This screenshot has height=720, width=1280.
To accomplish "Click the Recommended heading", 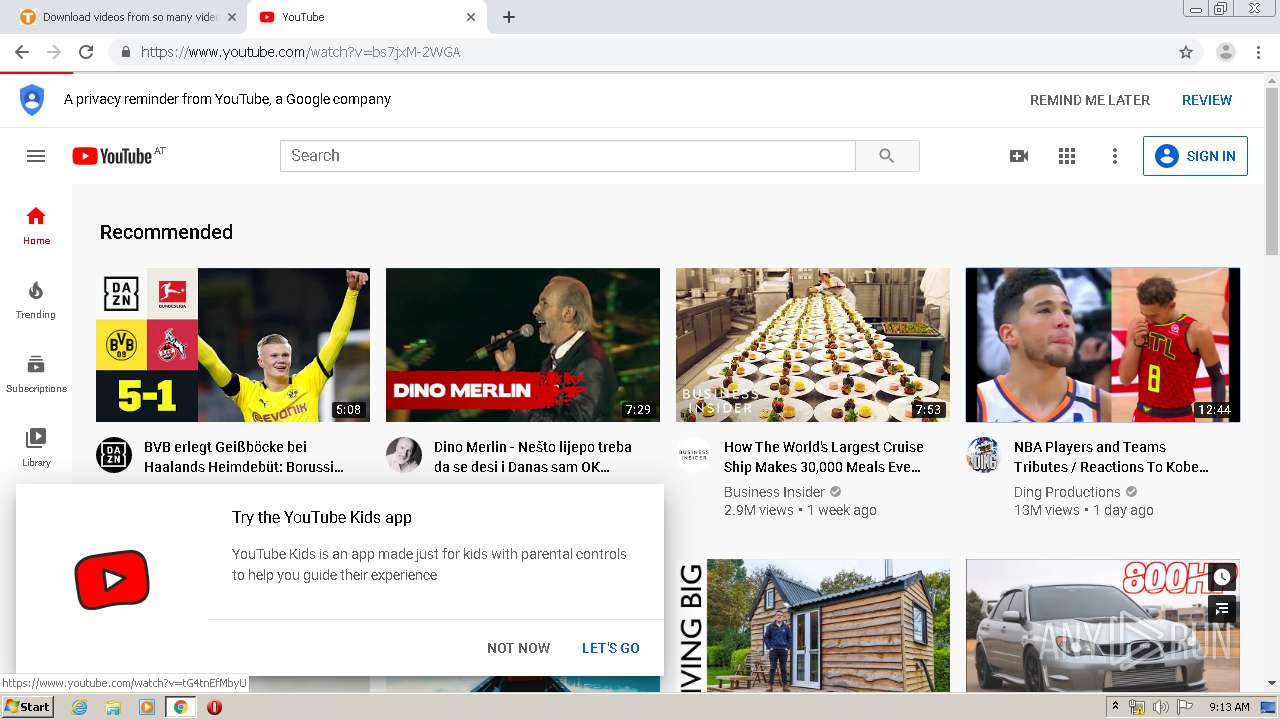I will point(166,232).
